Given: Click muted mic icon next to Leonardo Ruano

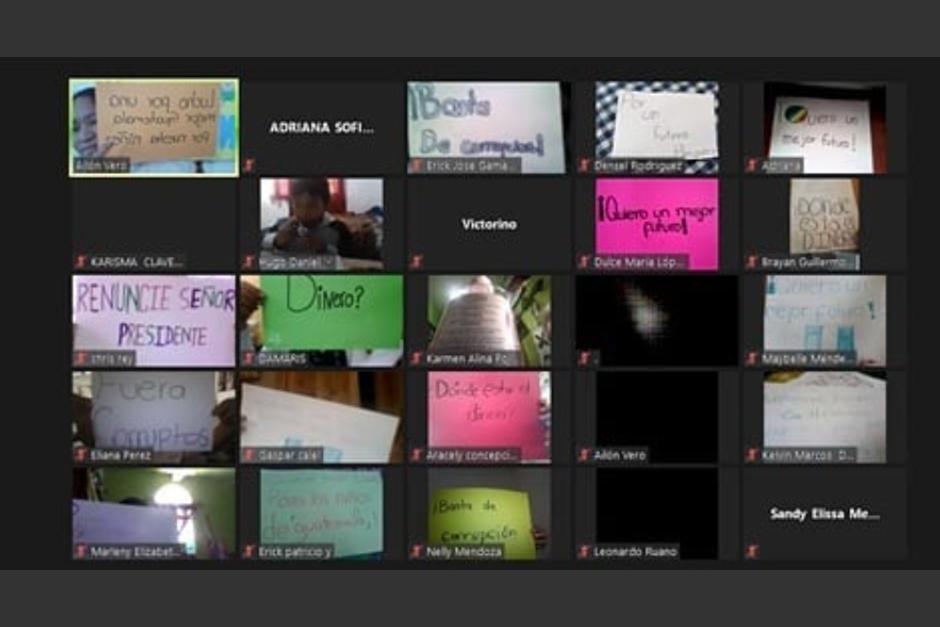Looking at the screenshot, I should coord(584,551).
